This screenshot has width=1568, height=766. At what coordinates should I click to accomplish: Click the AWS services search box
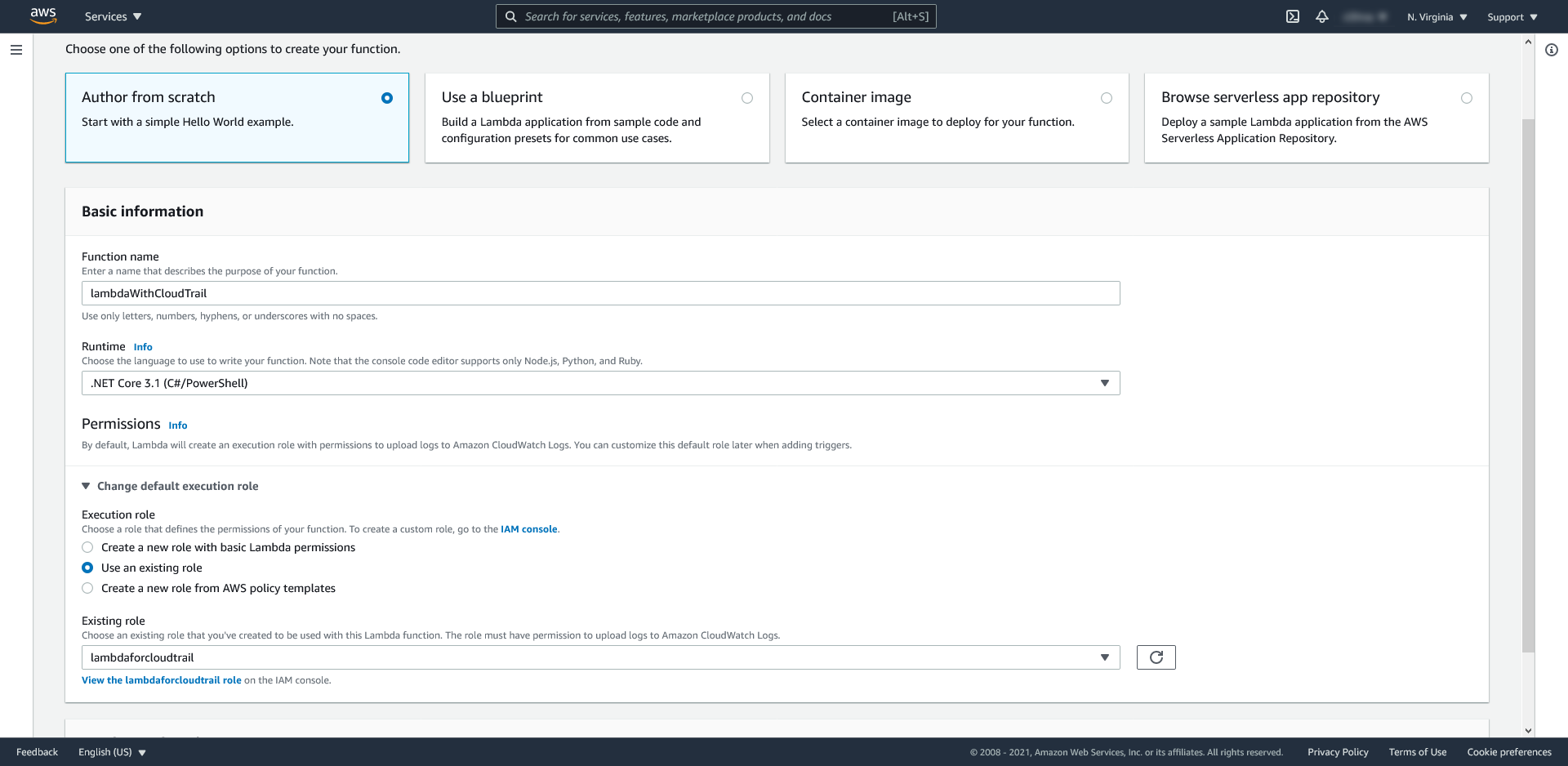715,16
